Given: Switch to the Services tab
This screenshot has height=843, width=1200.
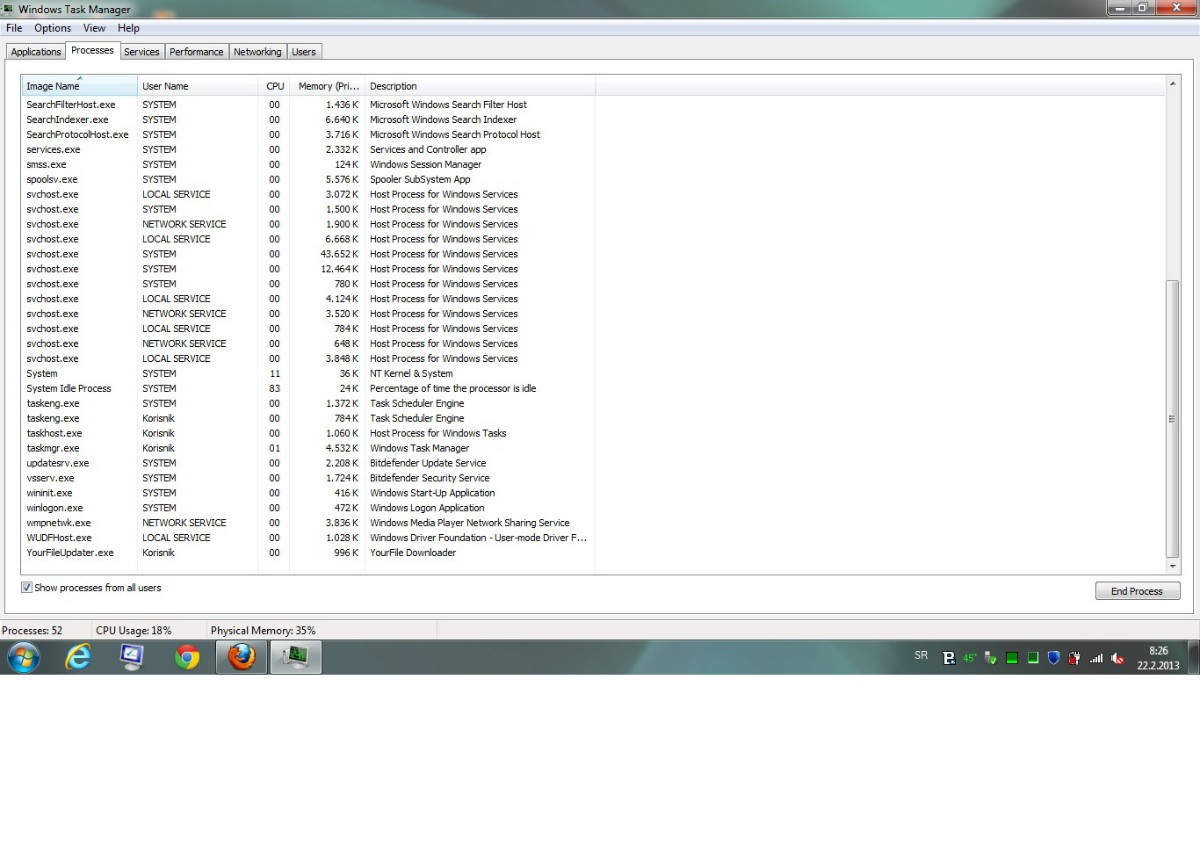Looking at the screenshot, I should point(142,52).
